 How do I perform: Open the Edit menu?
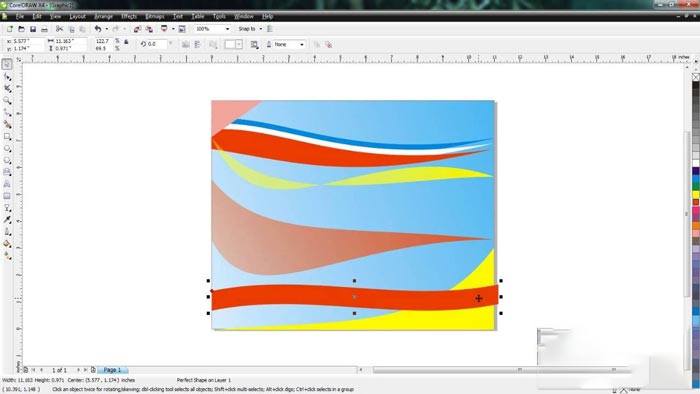(x=37, y=17)
